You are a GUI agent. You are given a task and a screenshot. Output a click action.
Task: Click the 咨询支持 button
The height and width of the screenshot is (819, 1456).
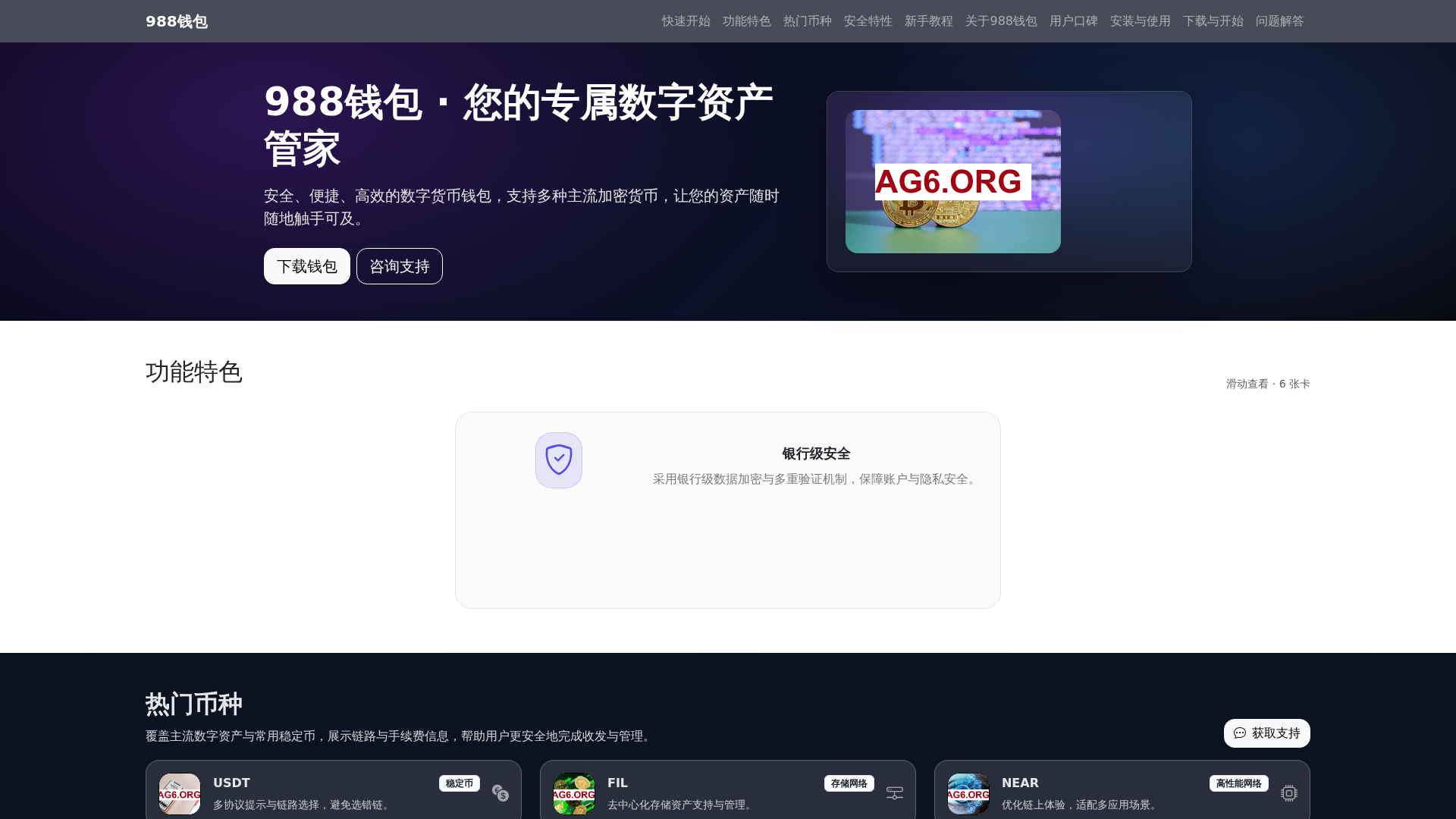coord(400,266)
